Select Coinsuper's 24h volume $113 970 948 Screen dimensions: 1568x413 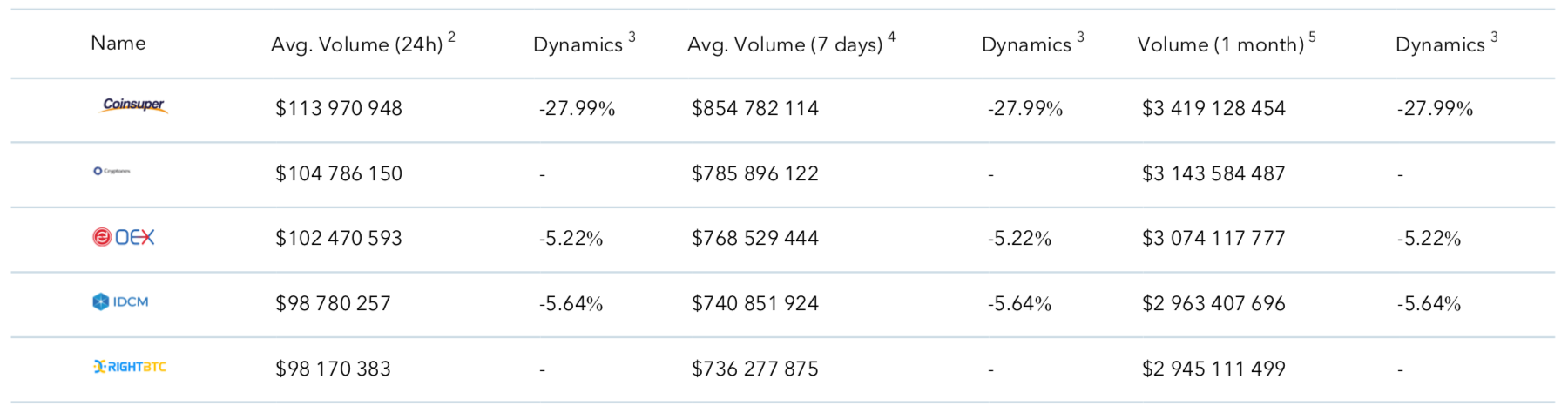click(x=339, y=108)
